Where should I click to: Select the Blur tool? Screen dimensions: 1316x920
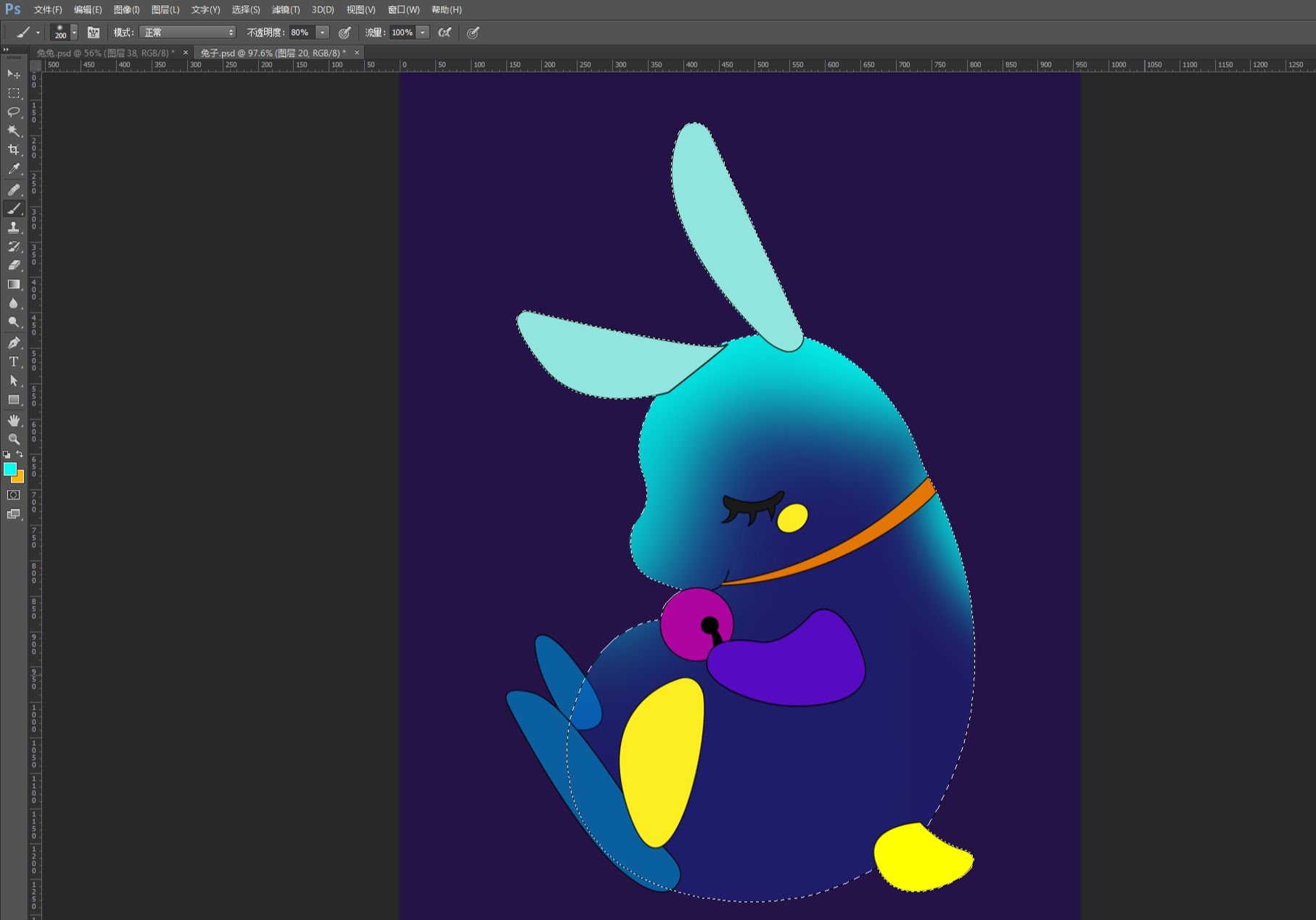[x=14, y=303]
